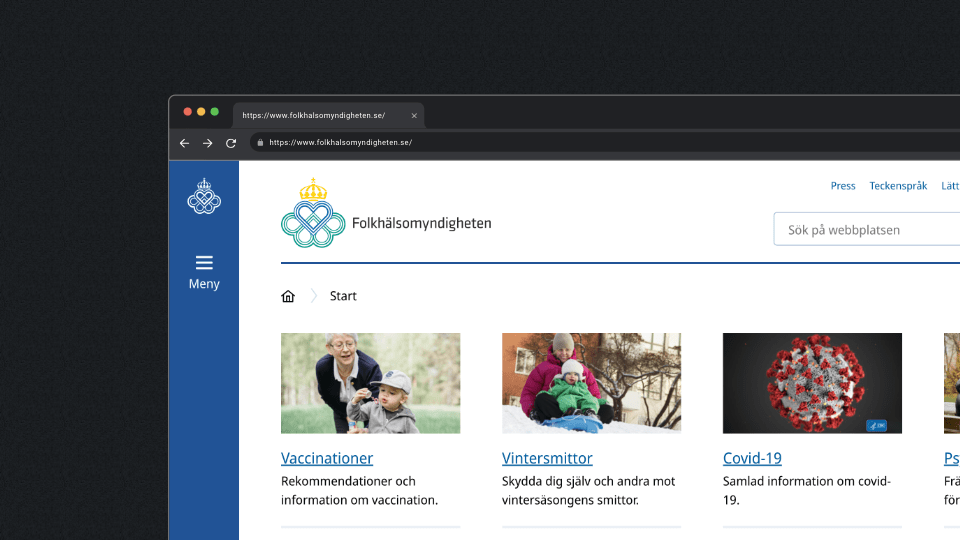Click the URL address bar text
This screenshot has height=540, width=960.
[340, 143]
